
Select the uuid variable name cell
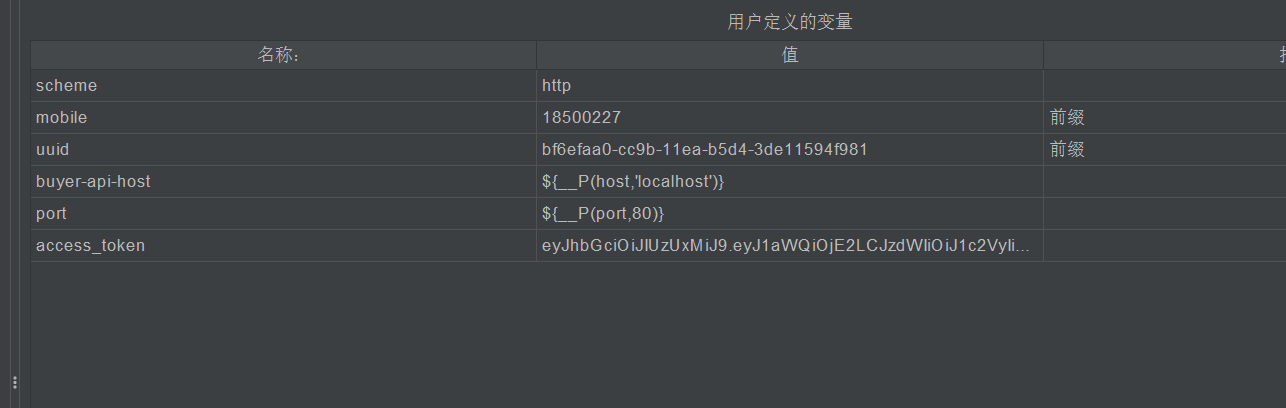click(x=283, y=150)
